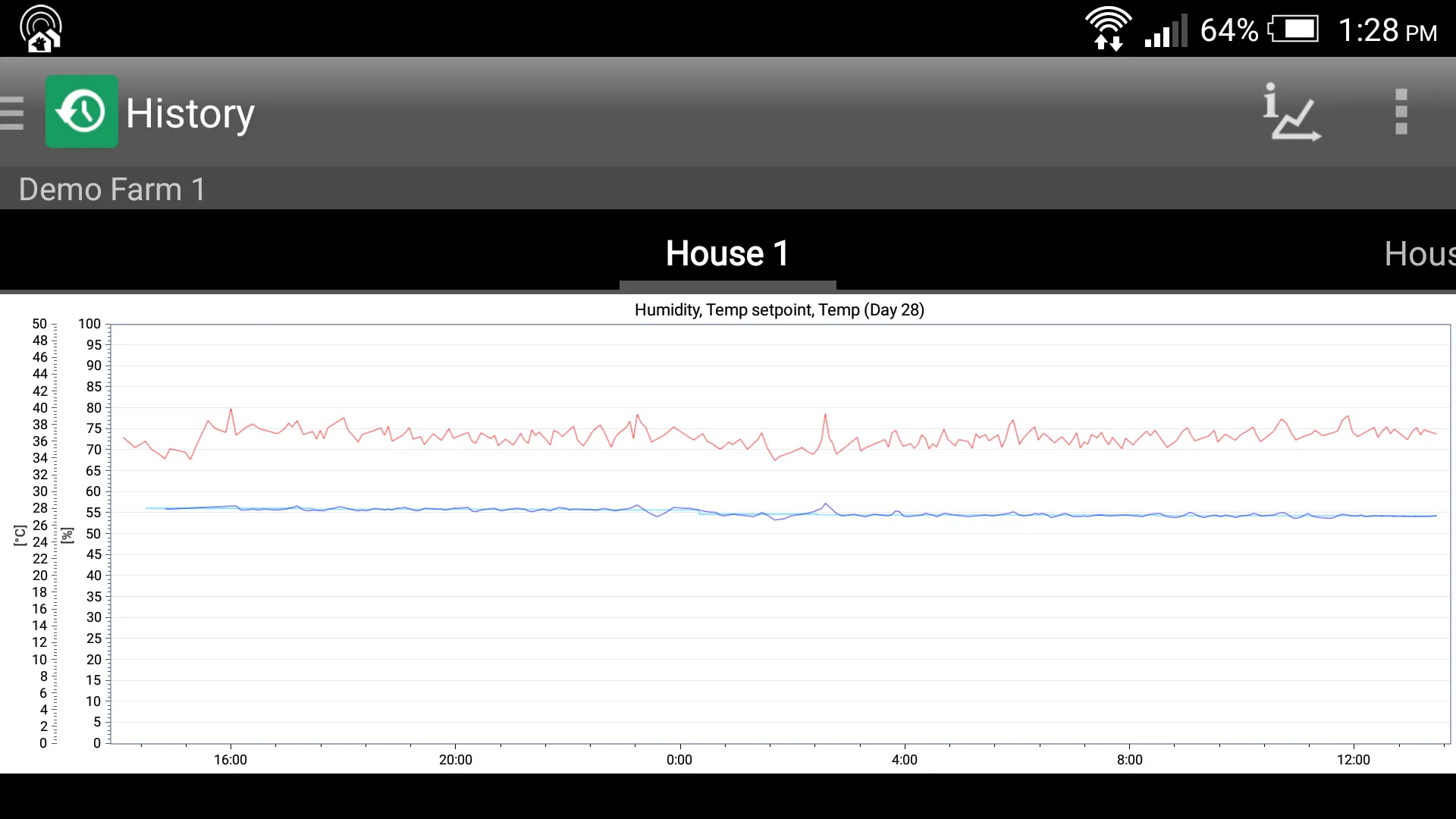This screenshot has height=819, width=1456.
Task: Open the chart info icon
Action: 1291,112
